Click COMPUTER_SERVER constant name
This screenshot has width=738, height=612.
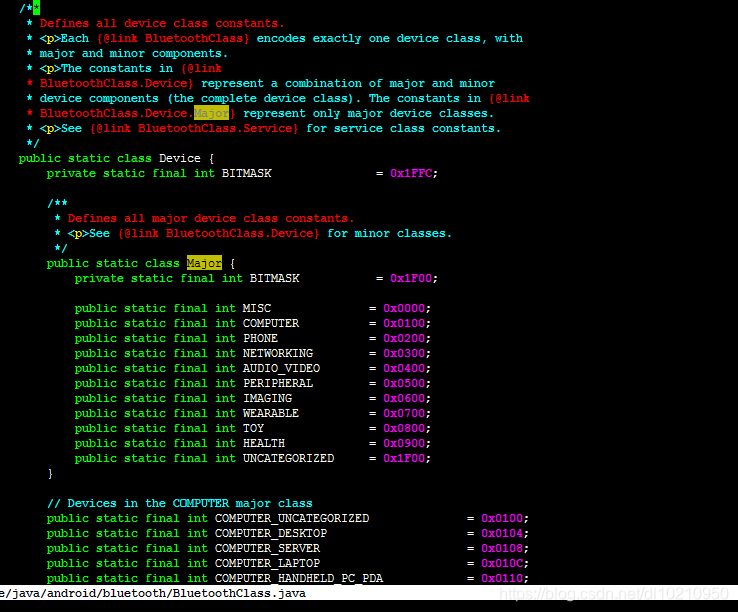[267, 548]
